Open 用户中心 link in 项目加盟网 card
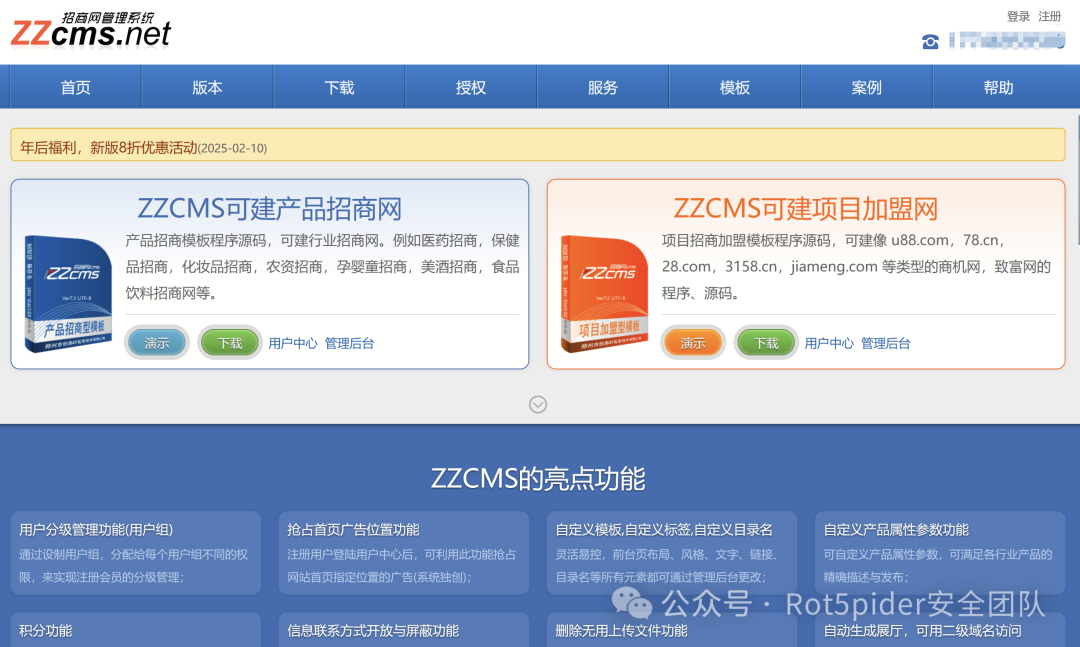Screen dimensions: 1080x647 (829, 343)
